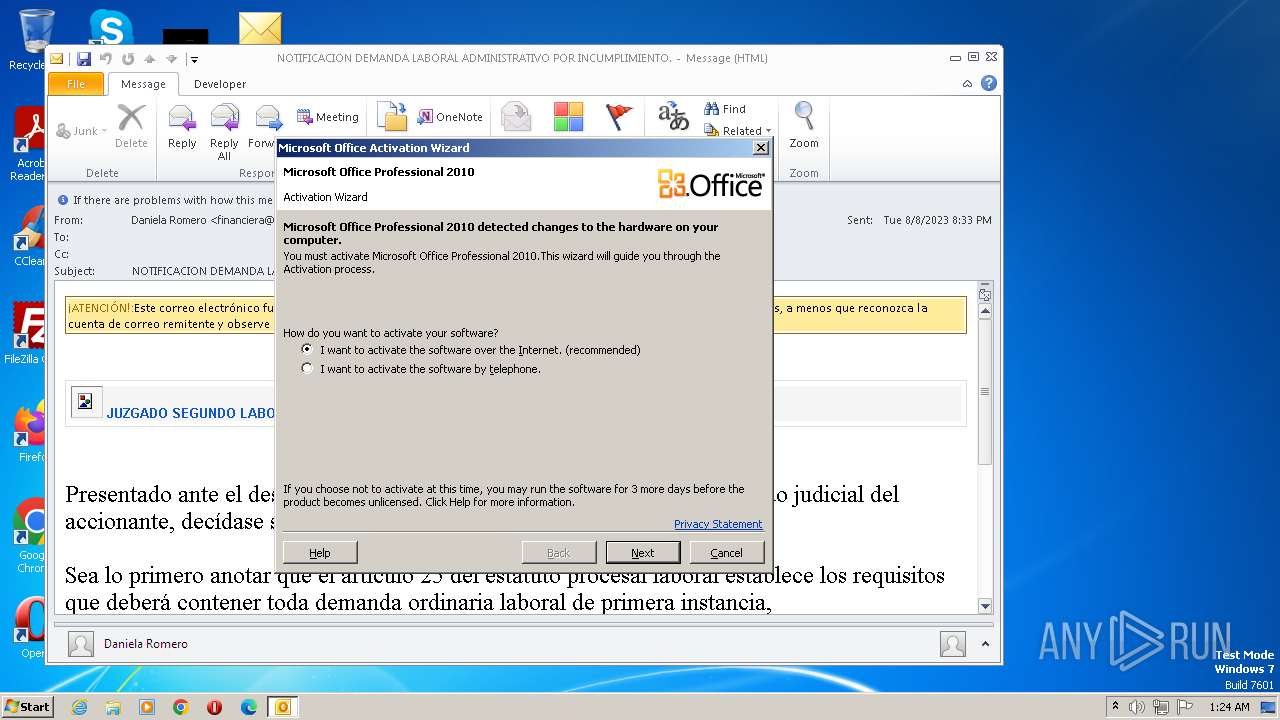This screenshot has width=1280, height=720.
Task: Click the Mark Unread envelope icon
Action: click(x=516, y=117)
